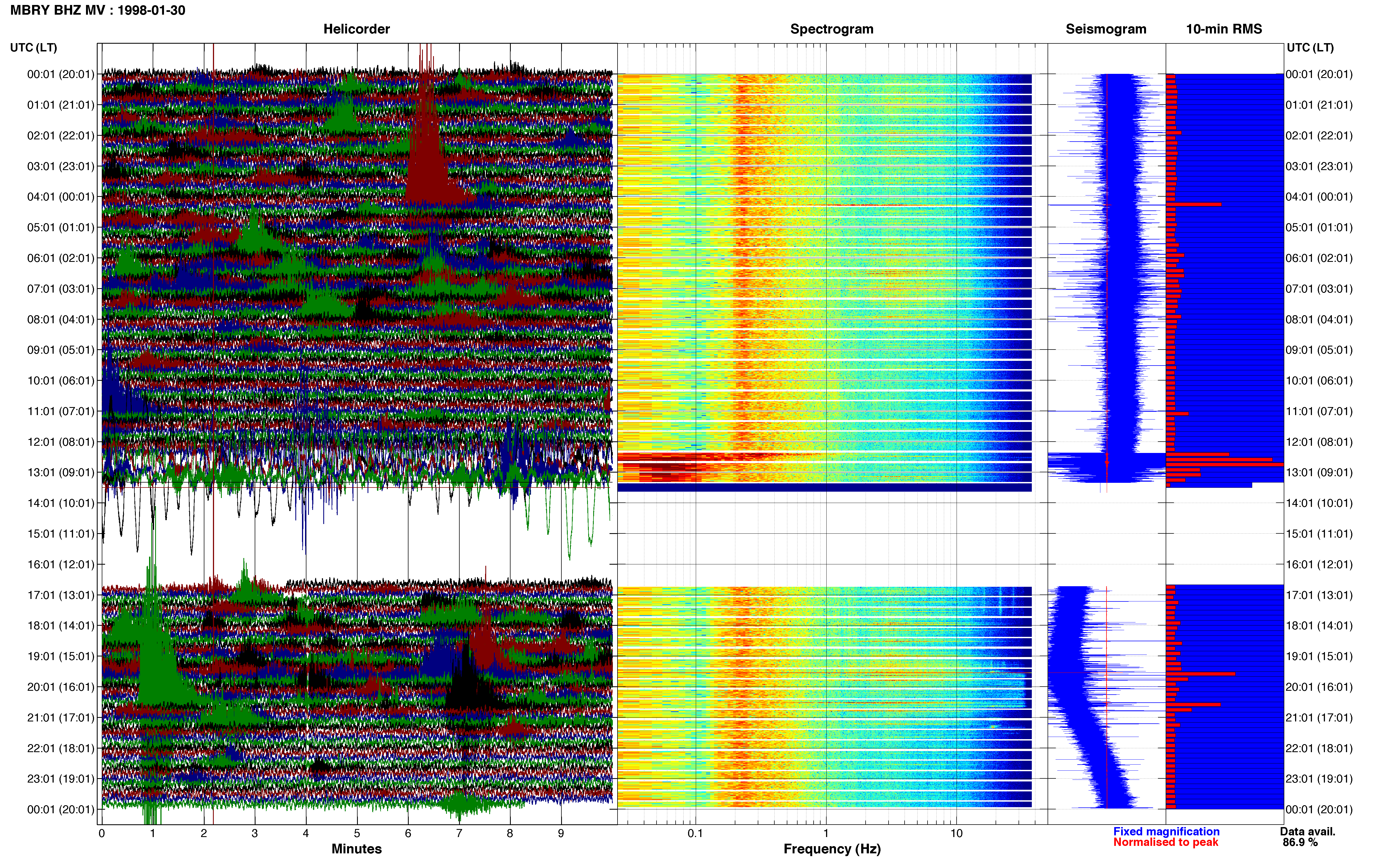The height and width of the screenshot is (868, 1388).
Task: Click the red RMS spike bar near 04:11
Action: point(1193,204)
